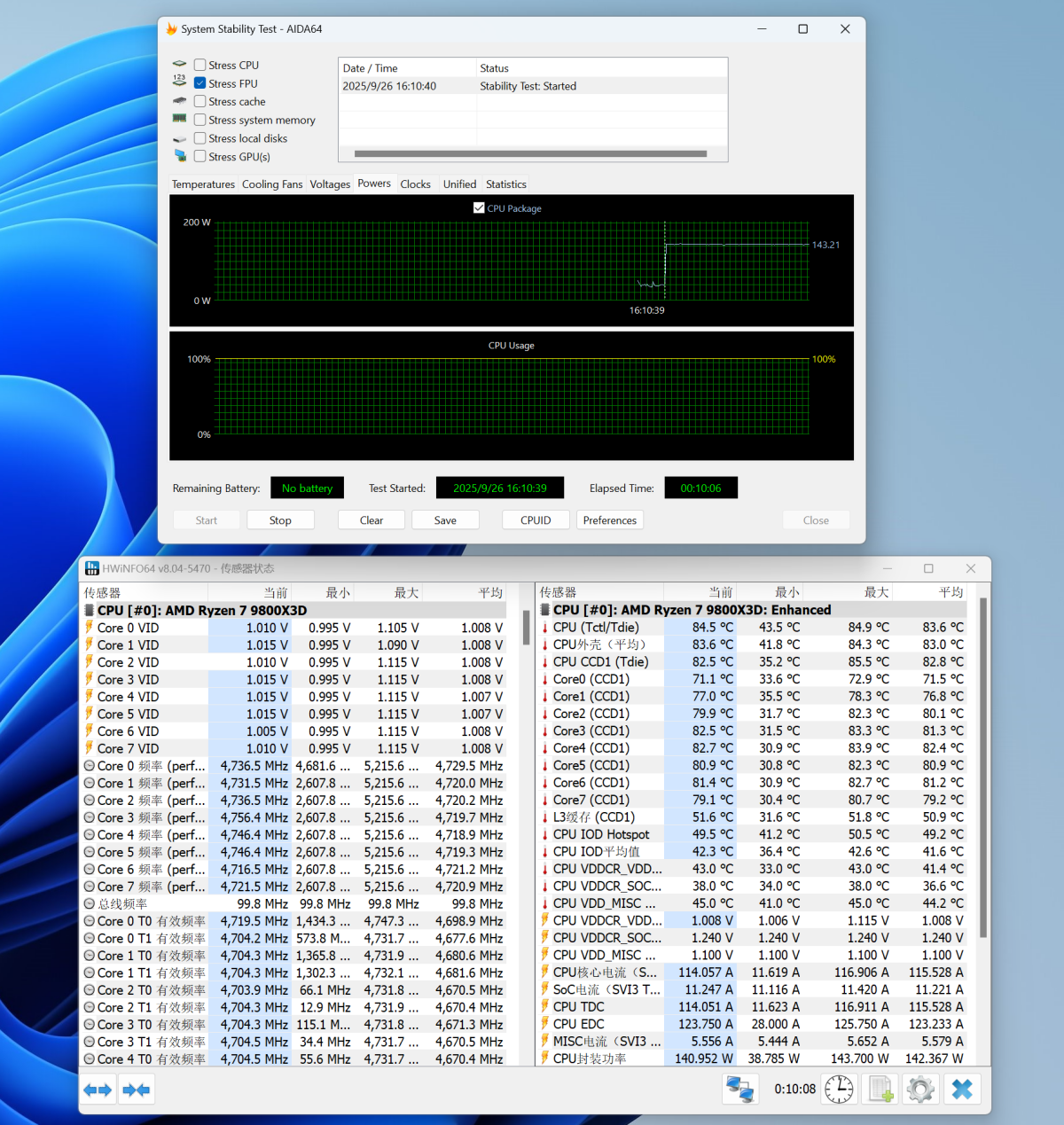
Task: Toggle the CPU Package graph checkbox
Action: [479, 208]
